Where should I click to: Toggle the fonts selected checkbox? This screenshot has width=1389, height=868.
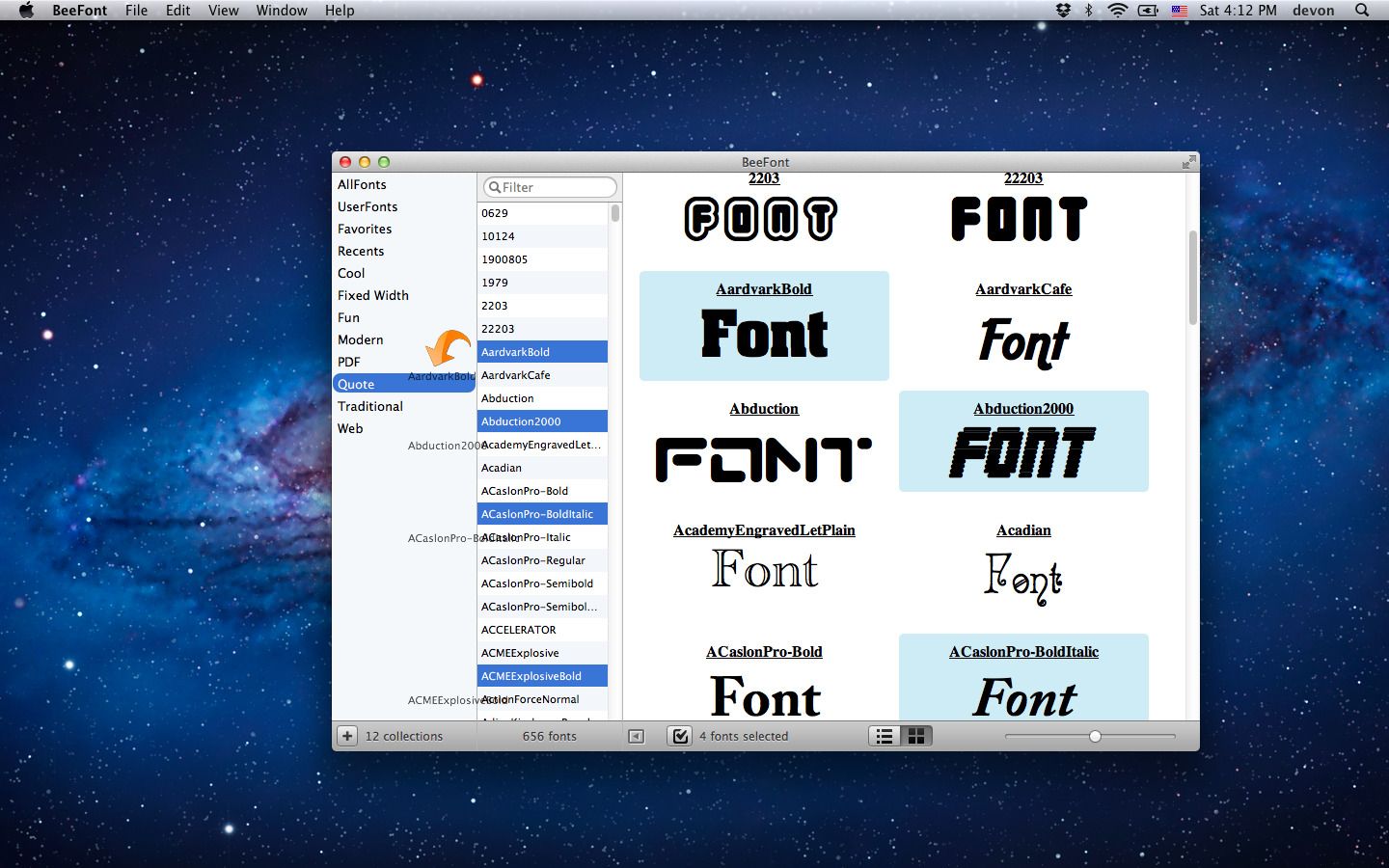click(x=679, y=736)
